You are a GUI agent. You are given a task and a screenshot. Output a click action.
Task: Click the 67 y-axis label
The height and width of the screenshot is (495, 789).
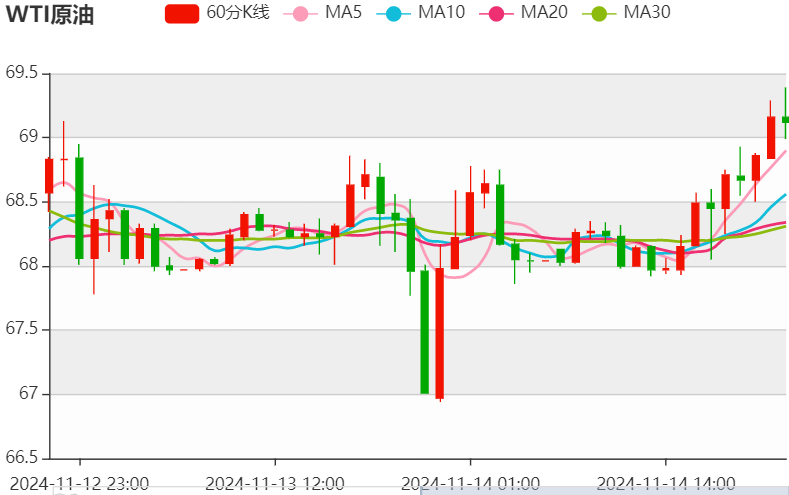28,393
